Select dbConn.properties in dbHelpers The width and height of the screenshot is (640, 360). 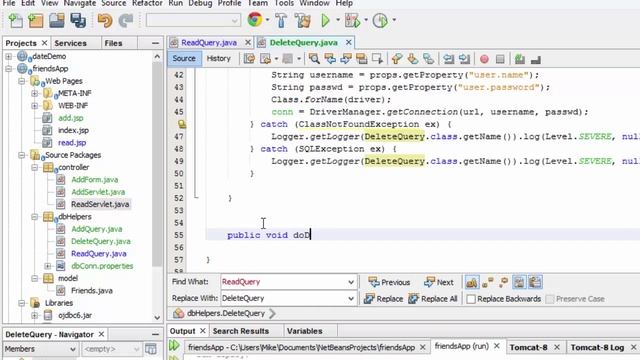coord(102,266)
